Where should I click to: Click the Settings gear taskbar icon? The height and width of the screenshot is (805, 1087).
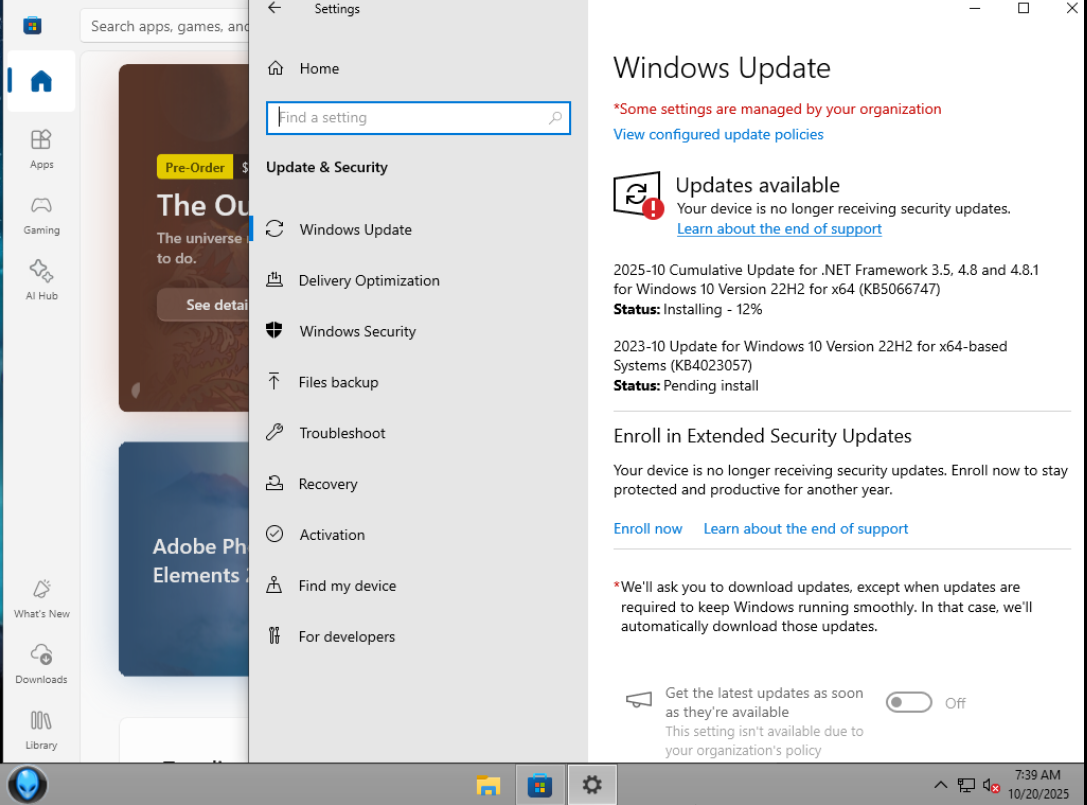[x=591, y=785]
